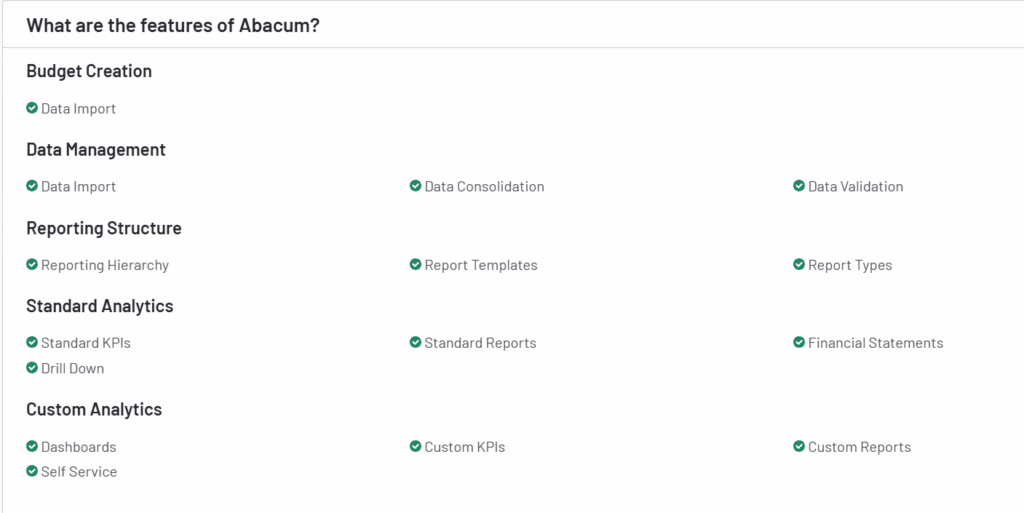Screen dimensions: 1024x513
Task: Click the check icon beside Reporting Hierarchy
Action: click(32, 264)
